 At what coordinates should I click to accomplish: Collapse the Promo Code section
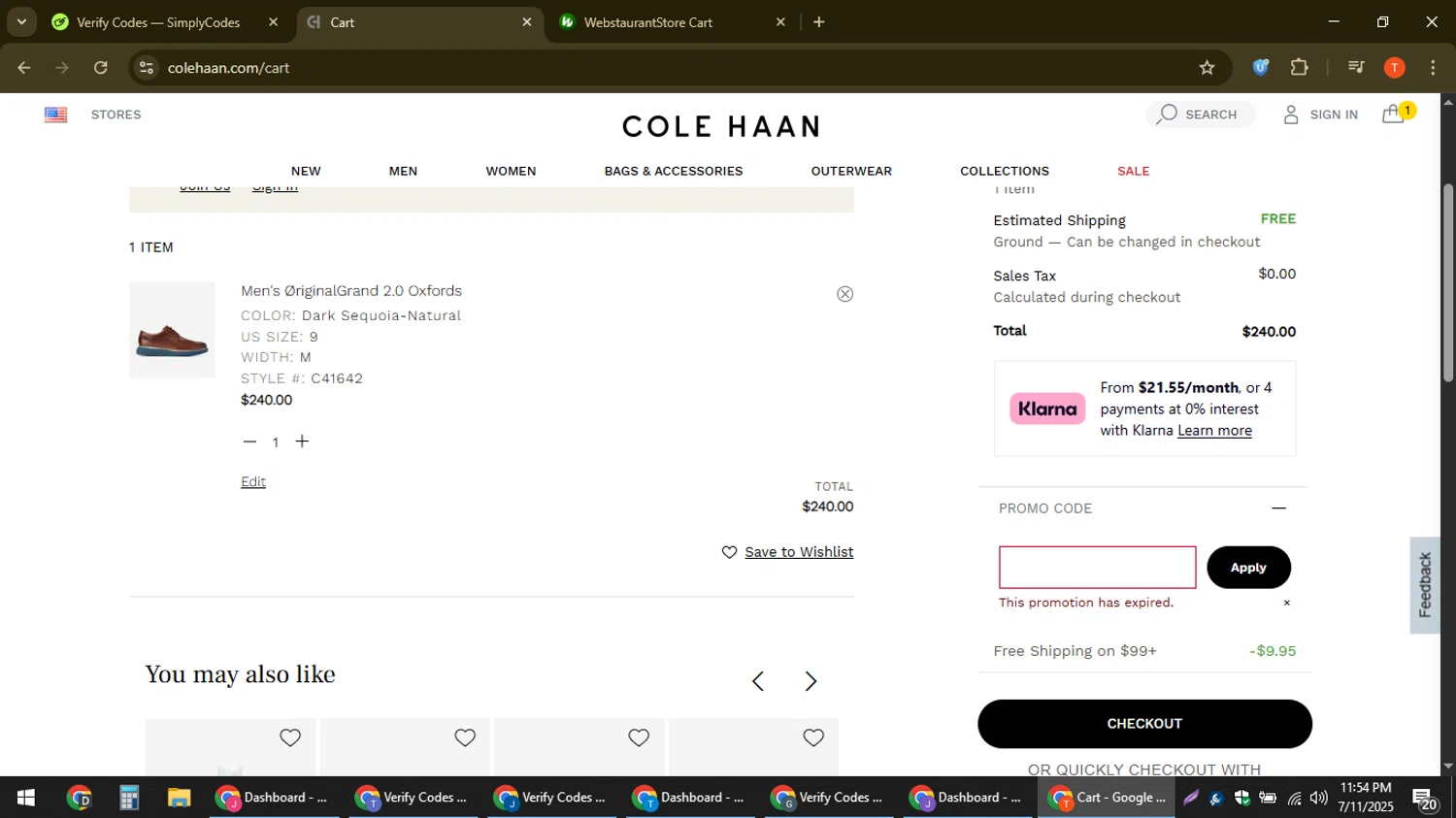coord(1278,508)
